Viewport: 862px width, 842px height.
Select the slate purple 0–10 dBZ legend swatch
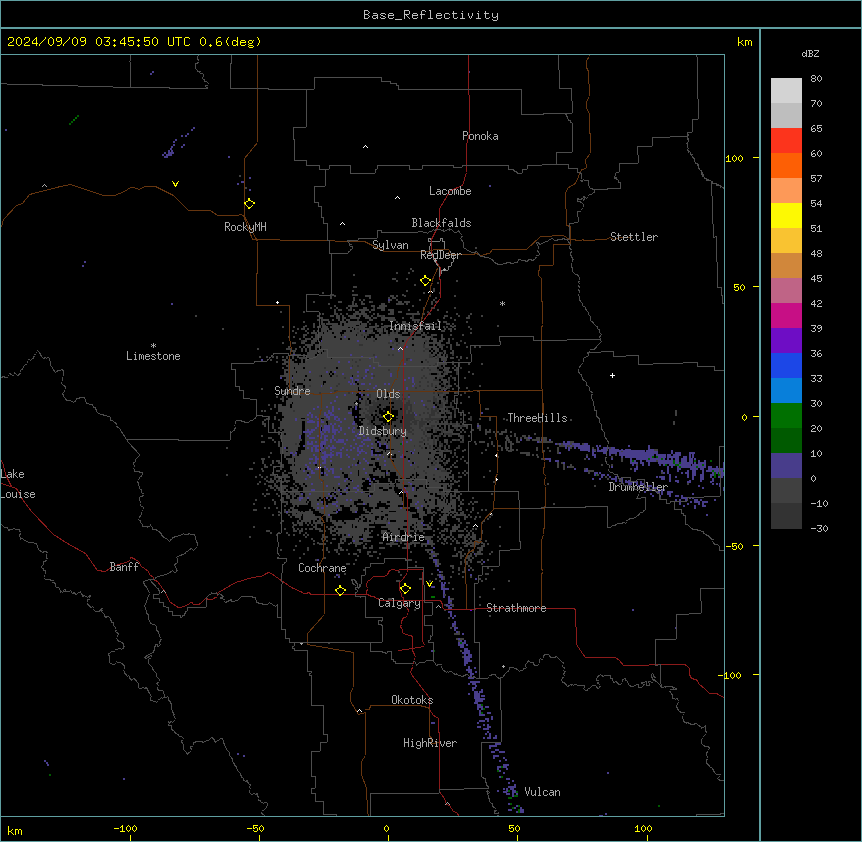(786, 466)
